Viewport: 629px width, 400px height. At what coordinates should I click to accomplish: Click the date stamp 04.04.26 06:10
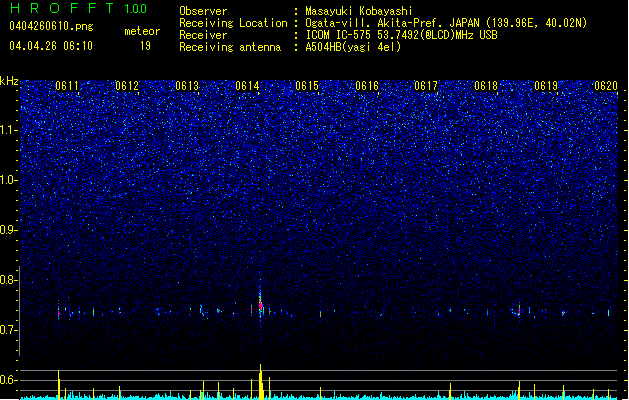tap(51, 46)
